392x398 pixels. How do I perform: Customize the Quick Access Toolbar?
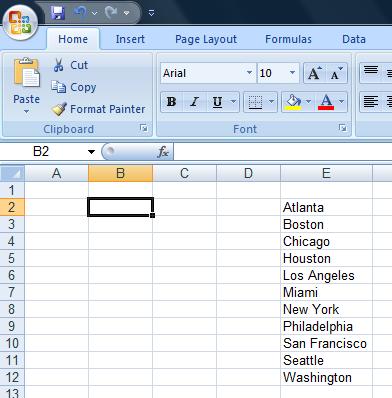(x=151, y=13)
